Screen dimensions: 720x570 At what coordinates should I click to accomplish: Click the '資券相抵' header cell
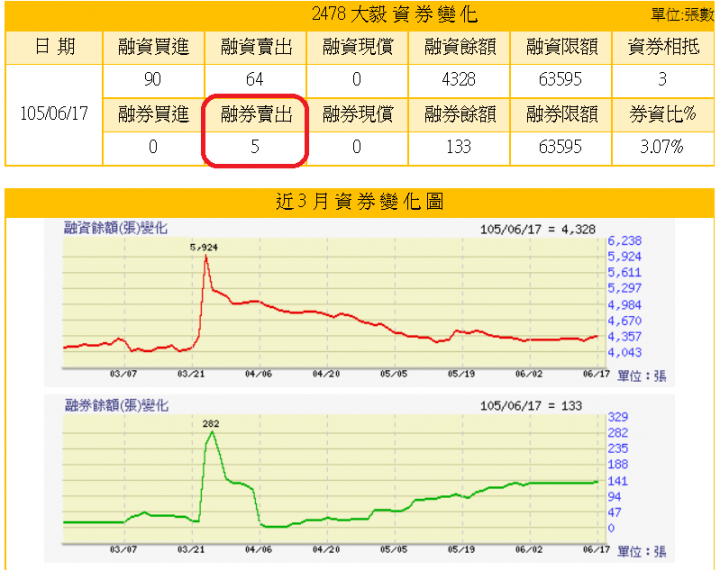point(663,47)
